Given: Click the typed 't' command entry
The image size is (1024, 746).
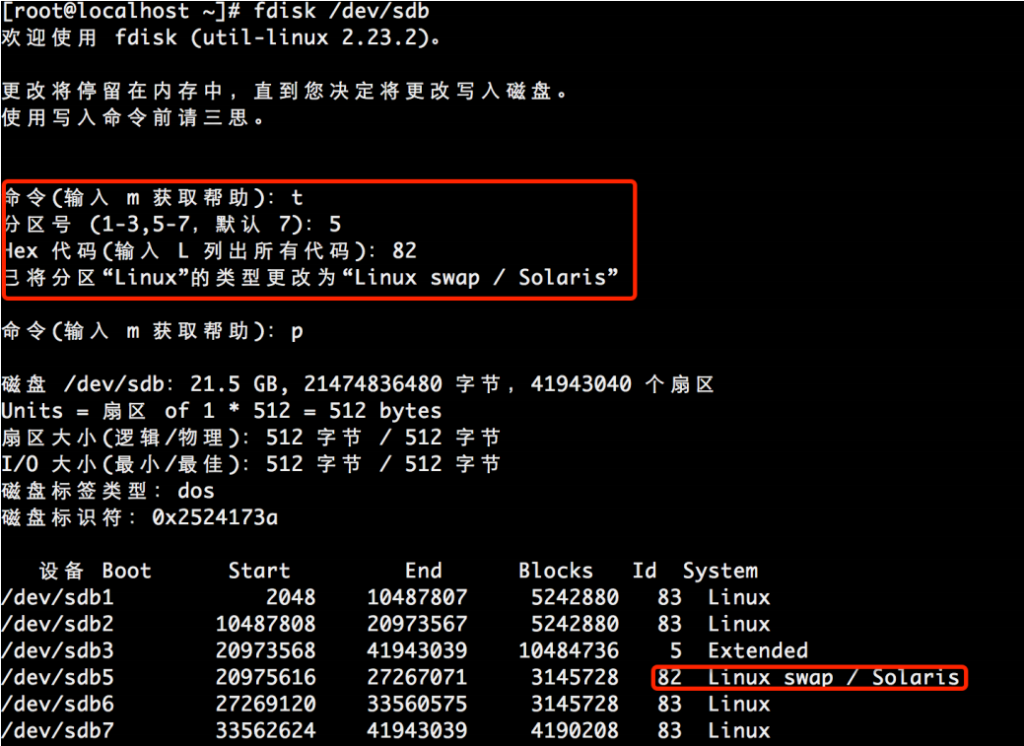Looking at the screenshot, I should [x=297, y=198].
